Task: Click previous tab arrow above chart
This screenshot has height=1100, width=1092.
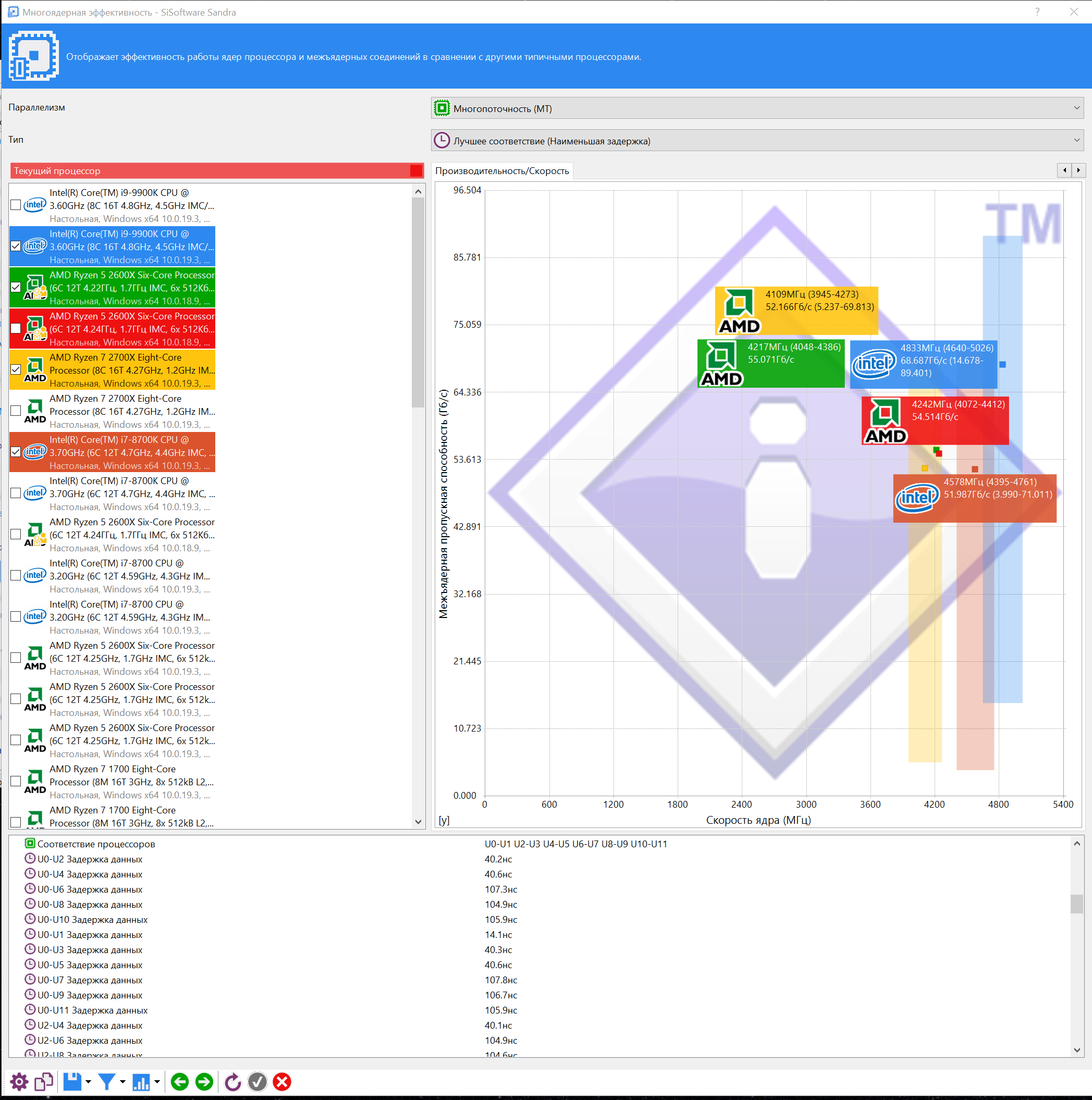Action: [1064, 170]
